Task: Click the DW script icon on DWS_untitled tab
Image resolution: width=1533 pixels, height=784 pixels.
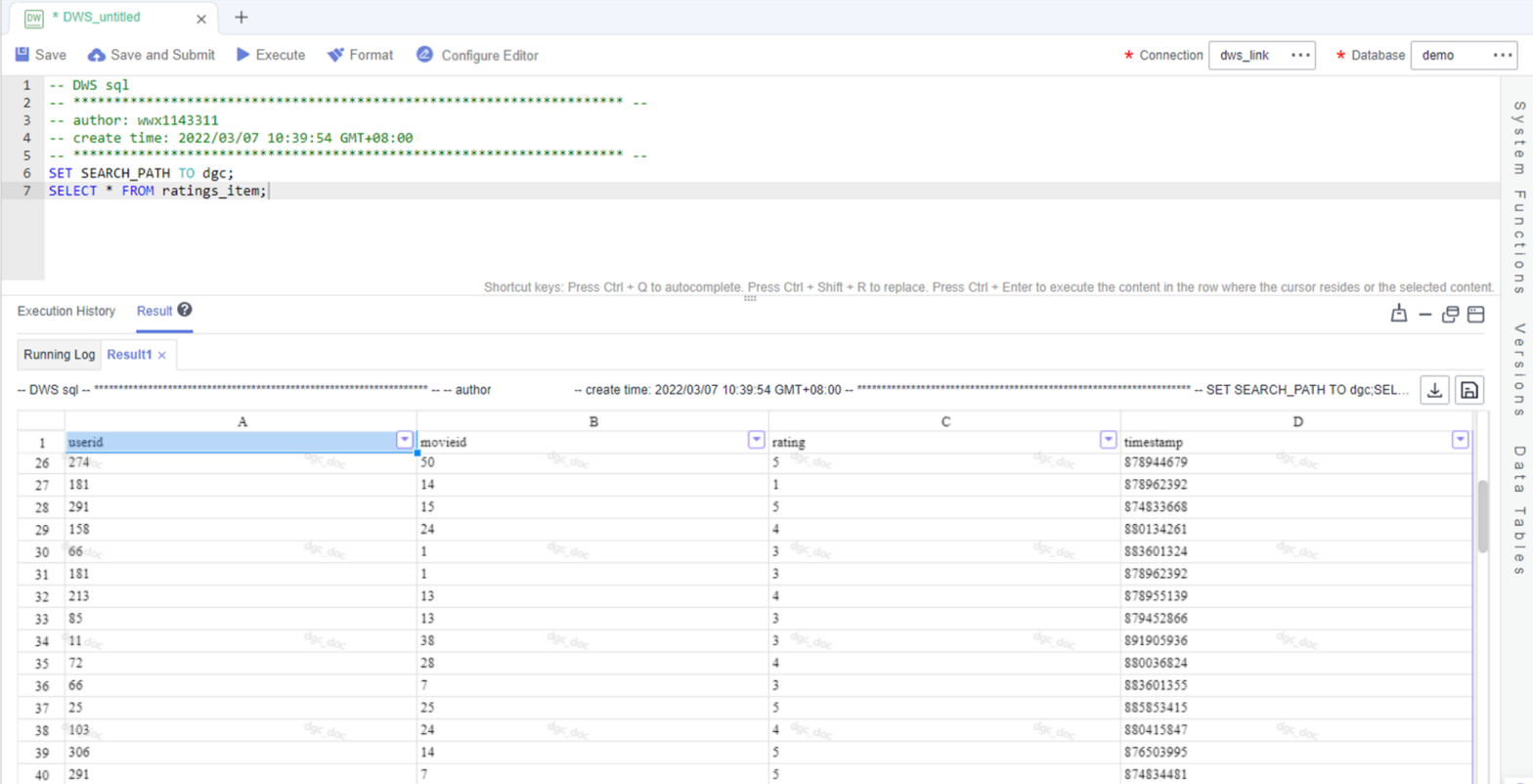Action: pyautogui.click(x=33, y=18)
